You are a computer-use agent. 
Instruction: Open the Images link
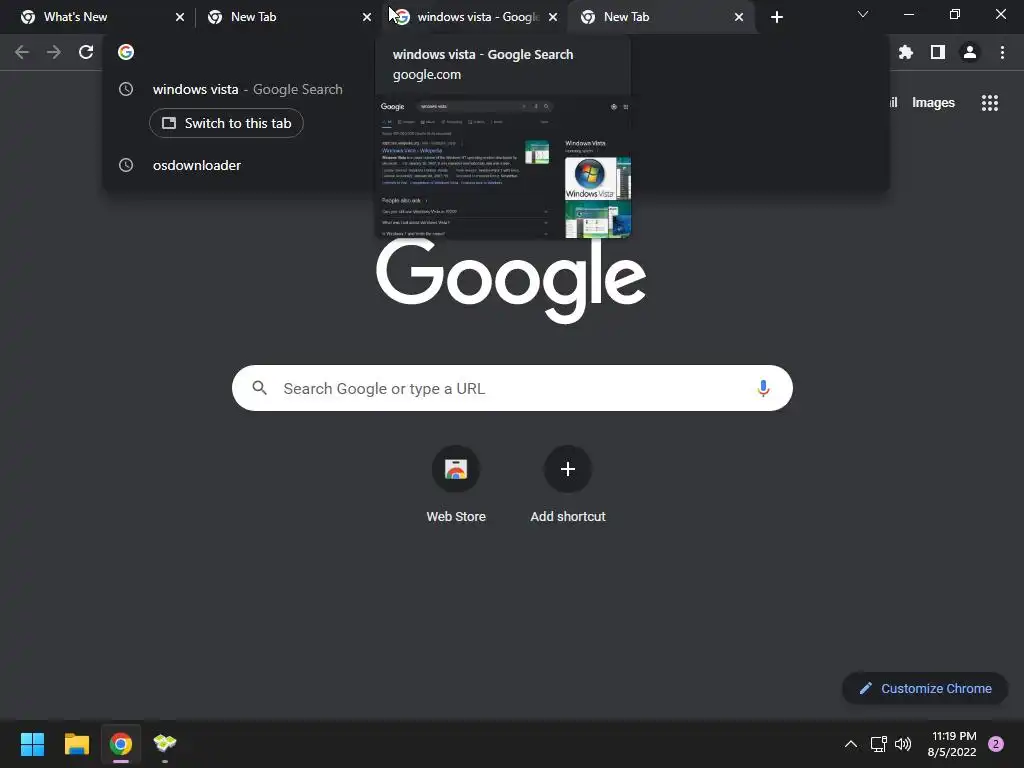tap(933, 103)
